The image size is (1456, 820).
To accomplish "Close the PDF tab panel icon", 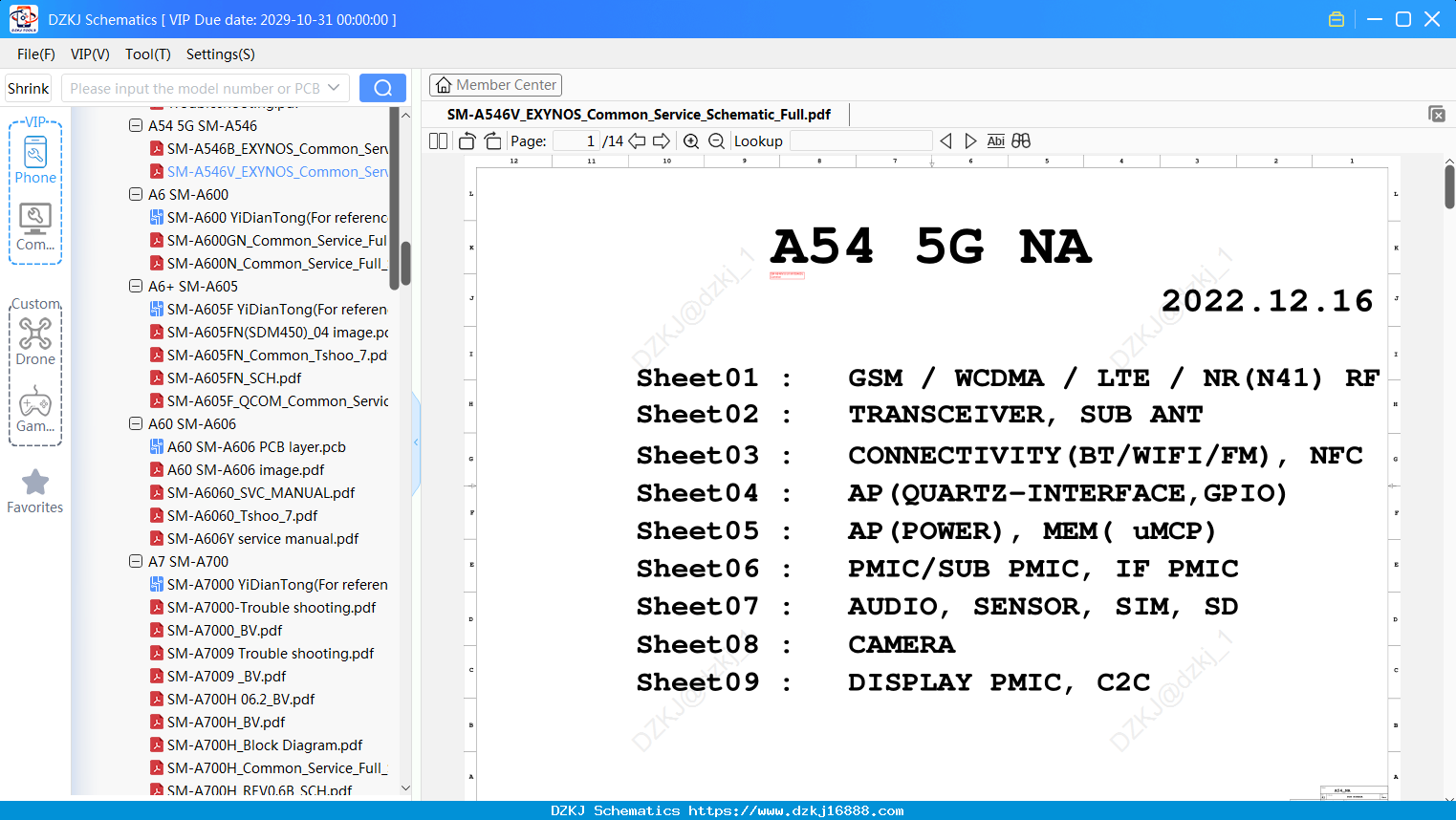I will [x=1437, y=114].
